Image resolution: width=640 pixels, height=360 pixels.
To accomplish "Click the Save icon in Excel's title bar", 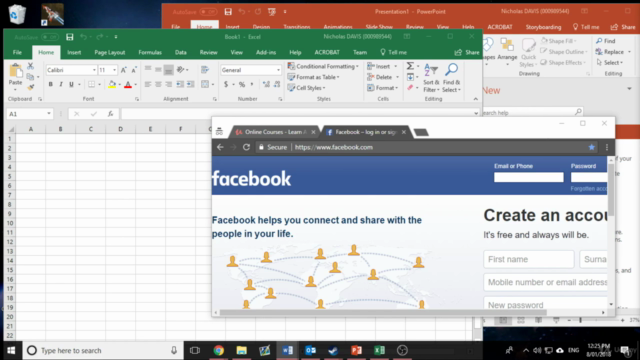I will [x=69, y=37].
